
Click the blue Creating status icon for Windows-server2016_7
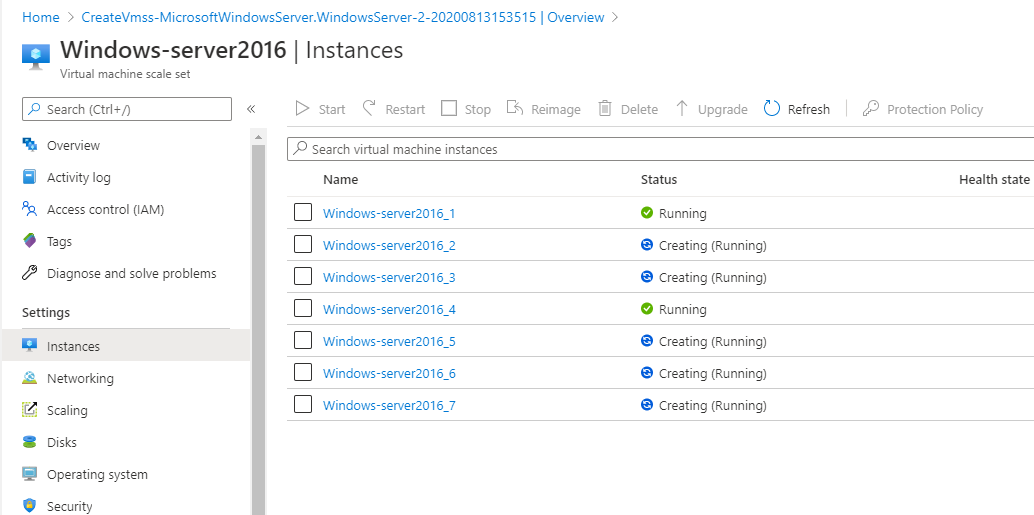pyautogui.click(x=647, y=405)
